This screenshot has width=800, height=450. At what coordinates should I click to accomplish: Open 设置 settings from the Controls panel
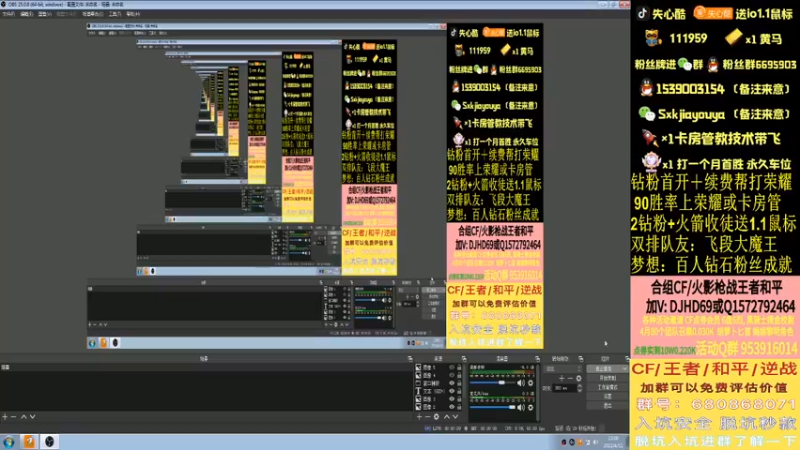point(607,396)
